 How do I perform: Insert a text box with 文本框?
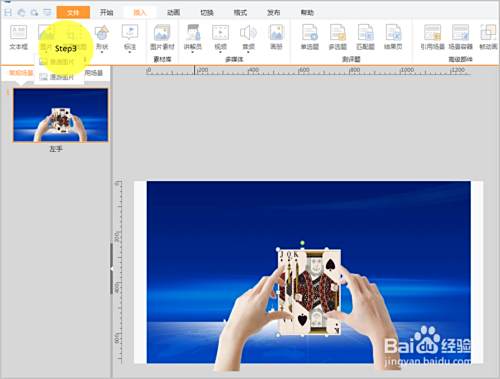coord(19,37)
